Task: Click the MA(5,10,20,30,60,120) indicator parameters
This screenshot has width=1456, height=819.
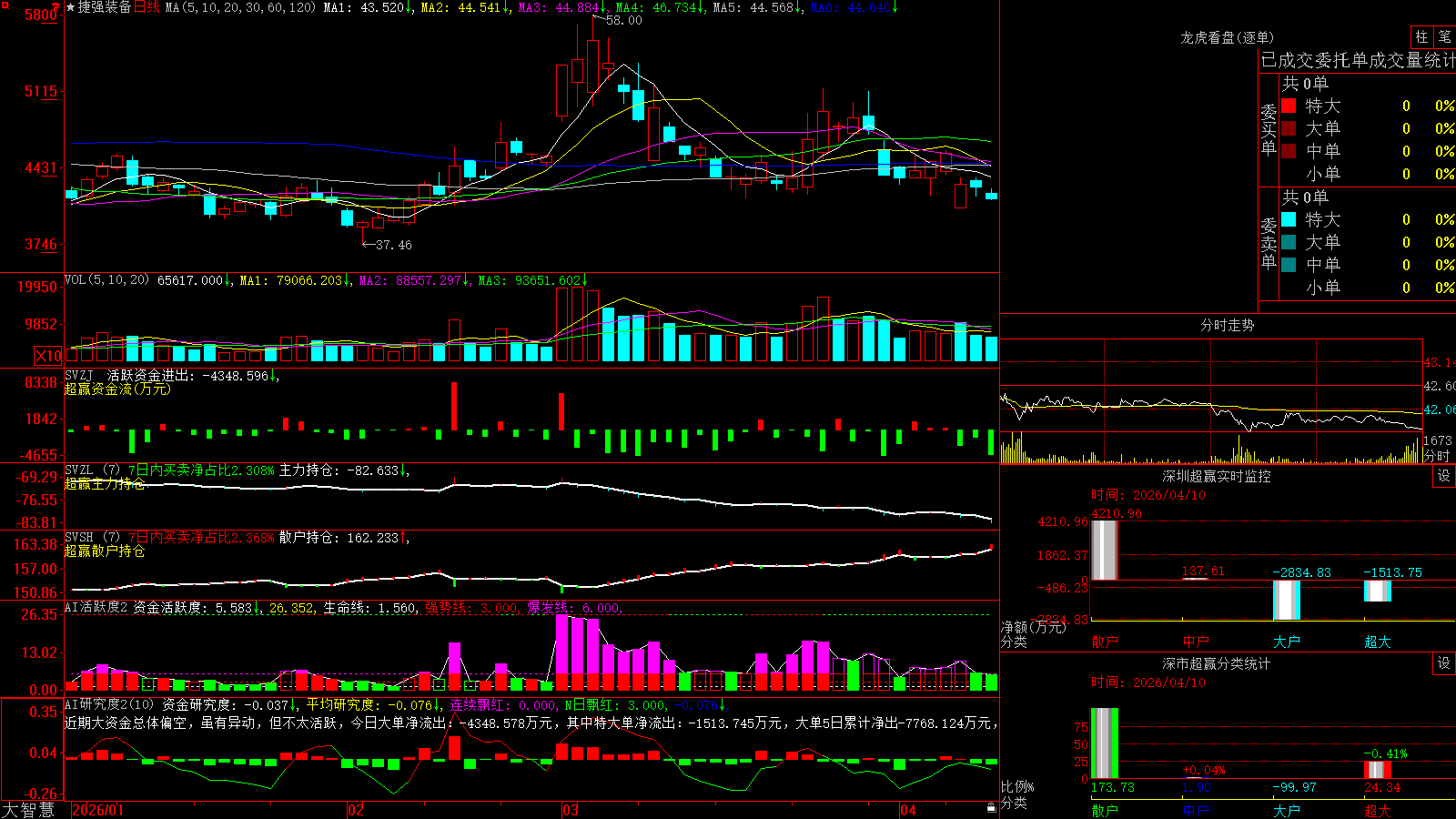Action: tap(241, 7)
